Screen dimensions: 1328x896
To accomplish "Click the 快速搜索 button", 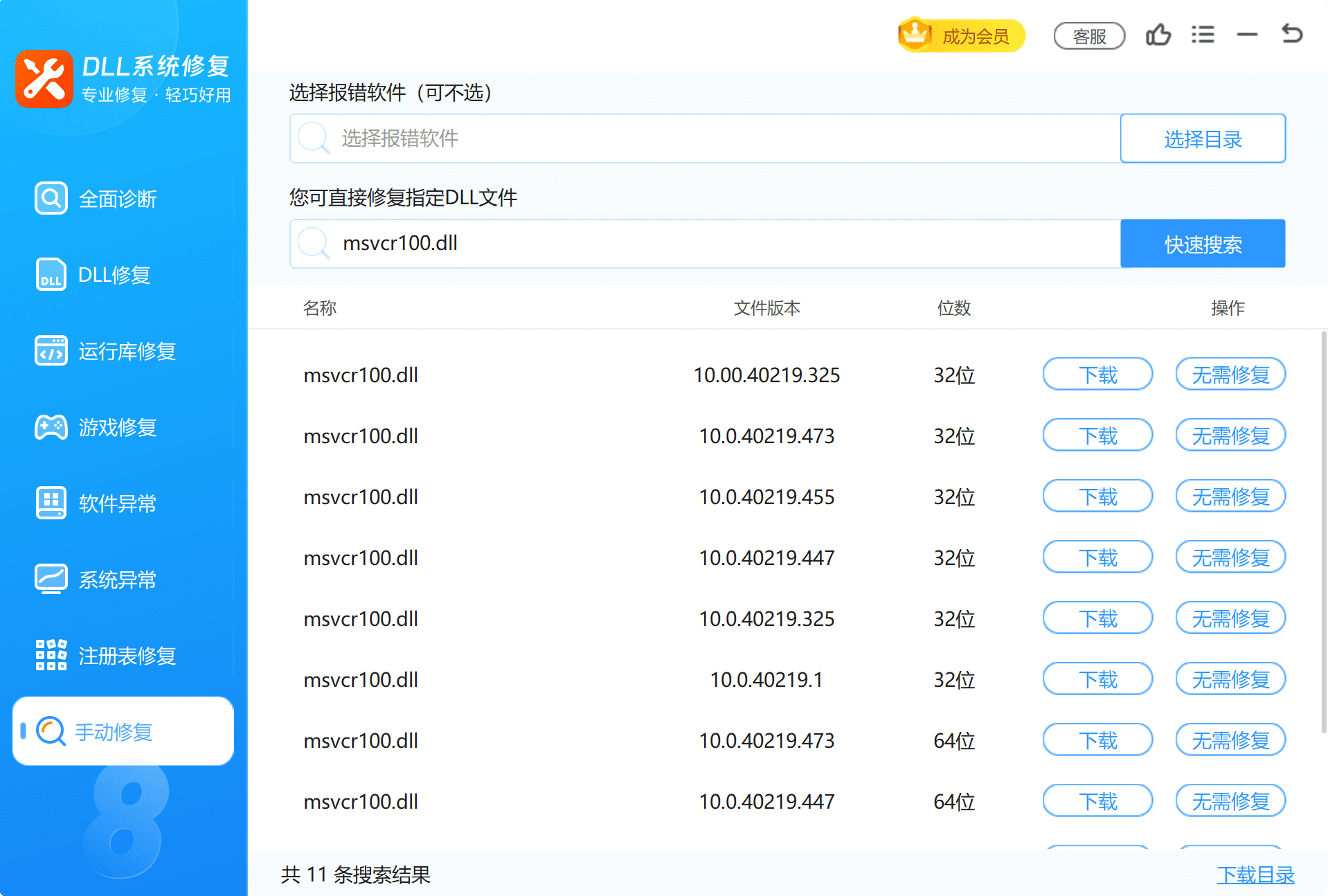I will (x=1203, y=244).
